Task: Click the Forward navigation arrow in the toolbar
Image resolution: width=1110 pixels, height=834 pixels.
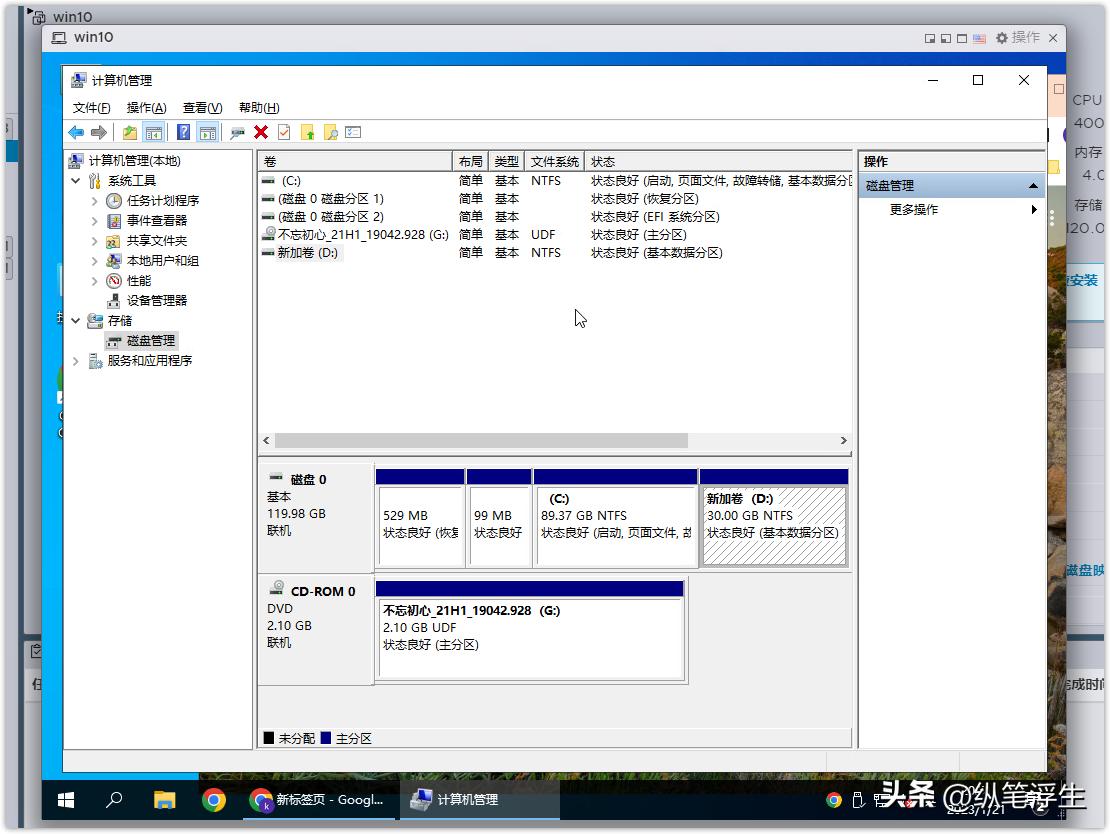Action: 98,132
